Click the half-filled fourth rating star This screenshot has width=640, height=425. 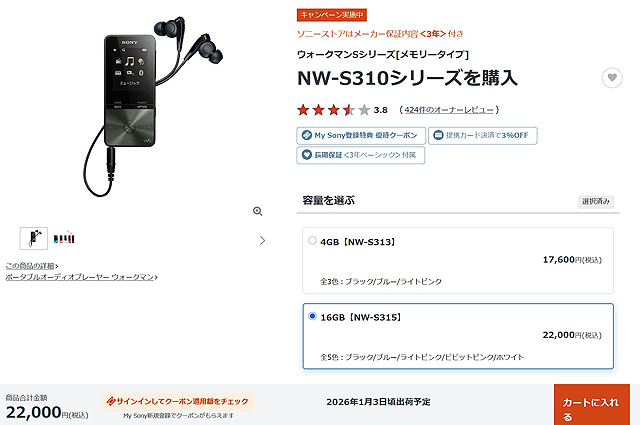(x=349, y=109)
